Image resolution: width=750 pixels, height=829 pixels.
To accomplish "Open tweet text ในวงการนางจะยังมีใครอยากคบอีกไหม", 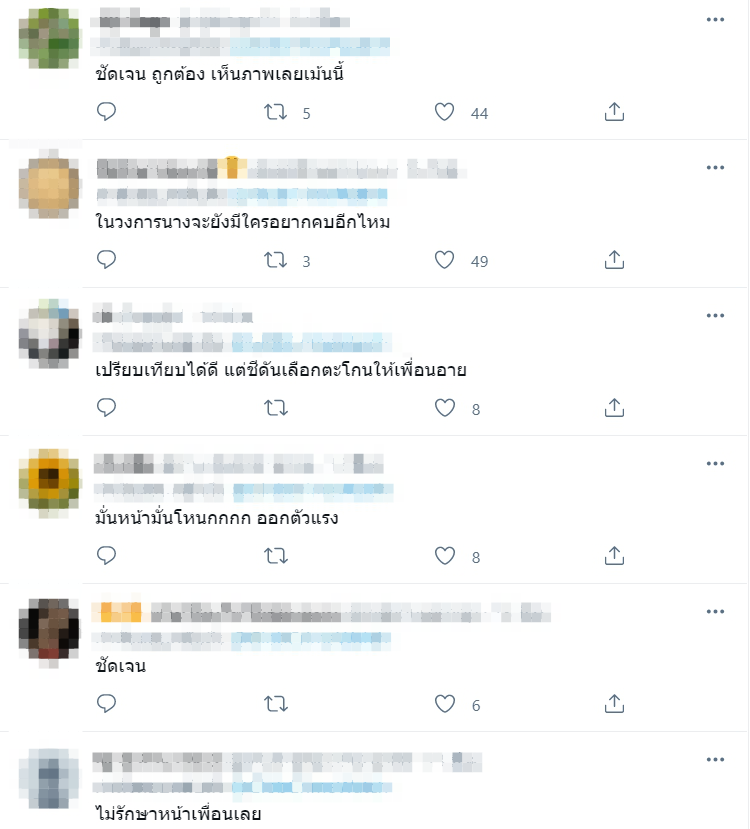I will (x=243, y=222).
